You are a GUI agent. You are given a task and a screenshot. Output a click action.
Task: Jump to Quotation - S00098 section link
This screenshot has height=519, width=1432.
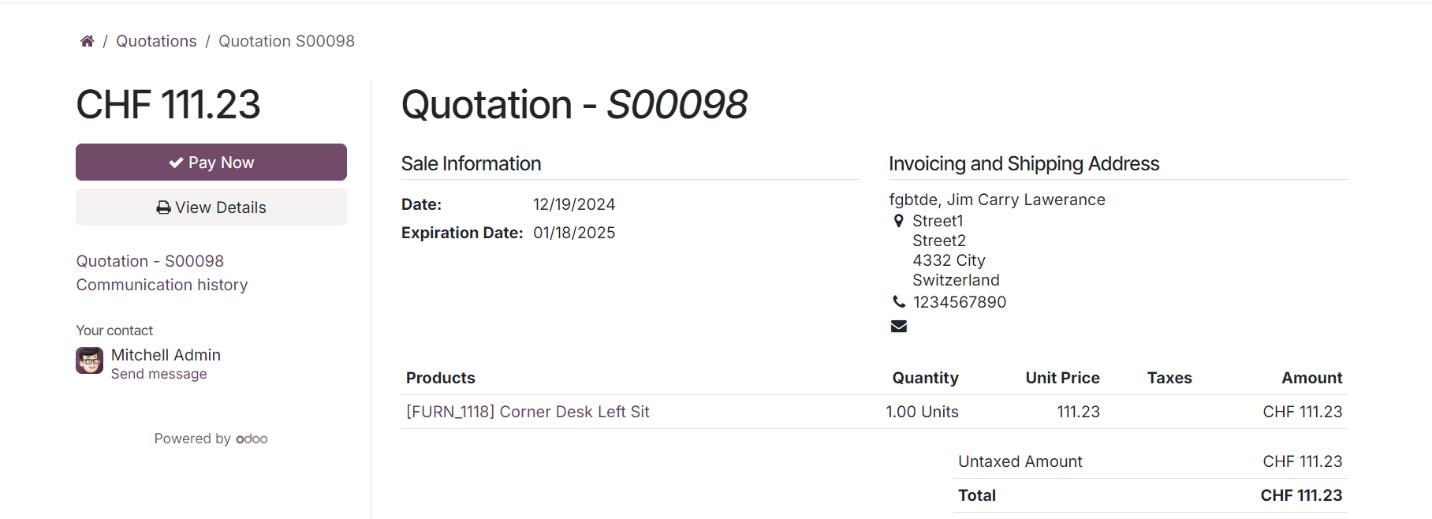point(150,261)
